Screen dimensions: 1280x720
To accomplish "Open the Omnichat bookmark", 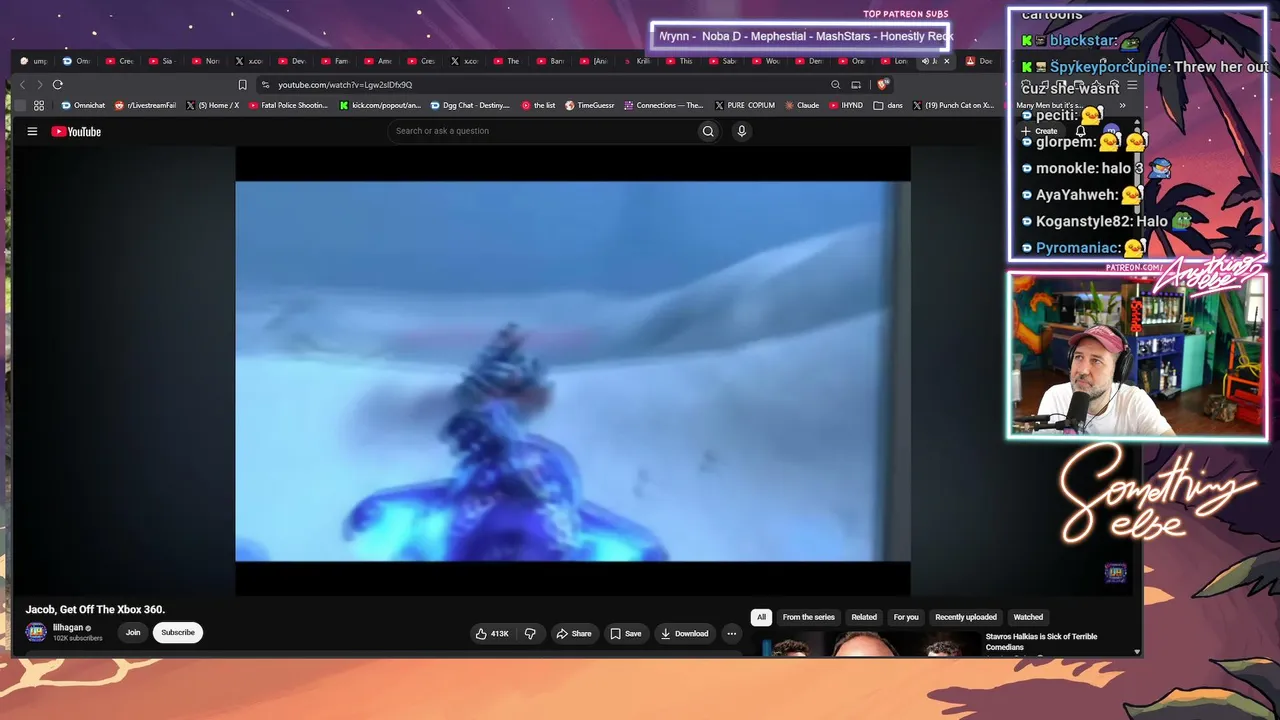I will pos(83,105).
